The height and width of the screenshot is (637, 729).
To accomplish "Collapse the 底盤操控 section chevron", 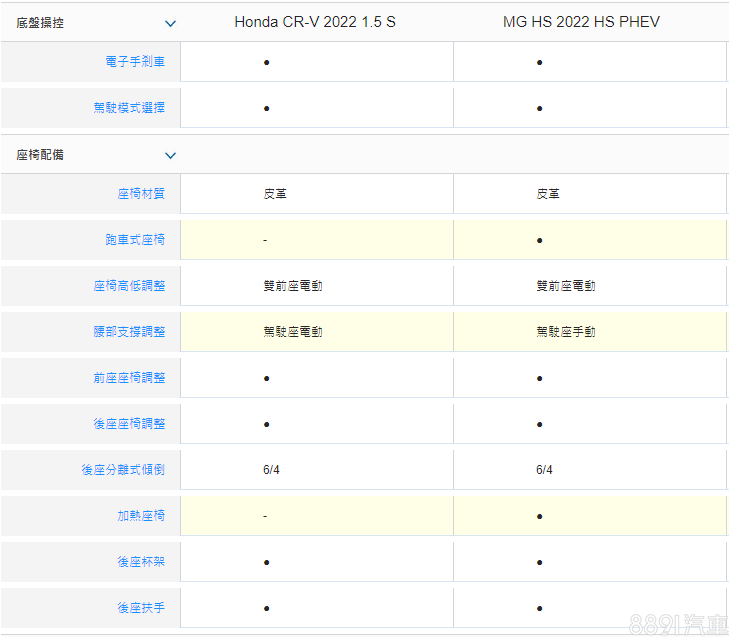I will coord(170,23).
